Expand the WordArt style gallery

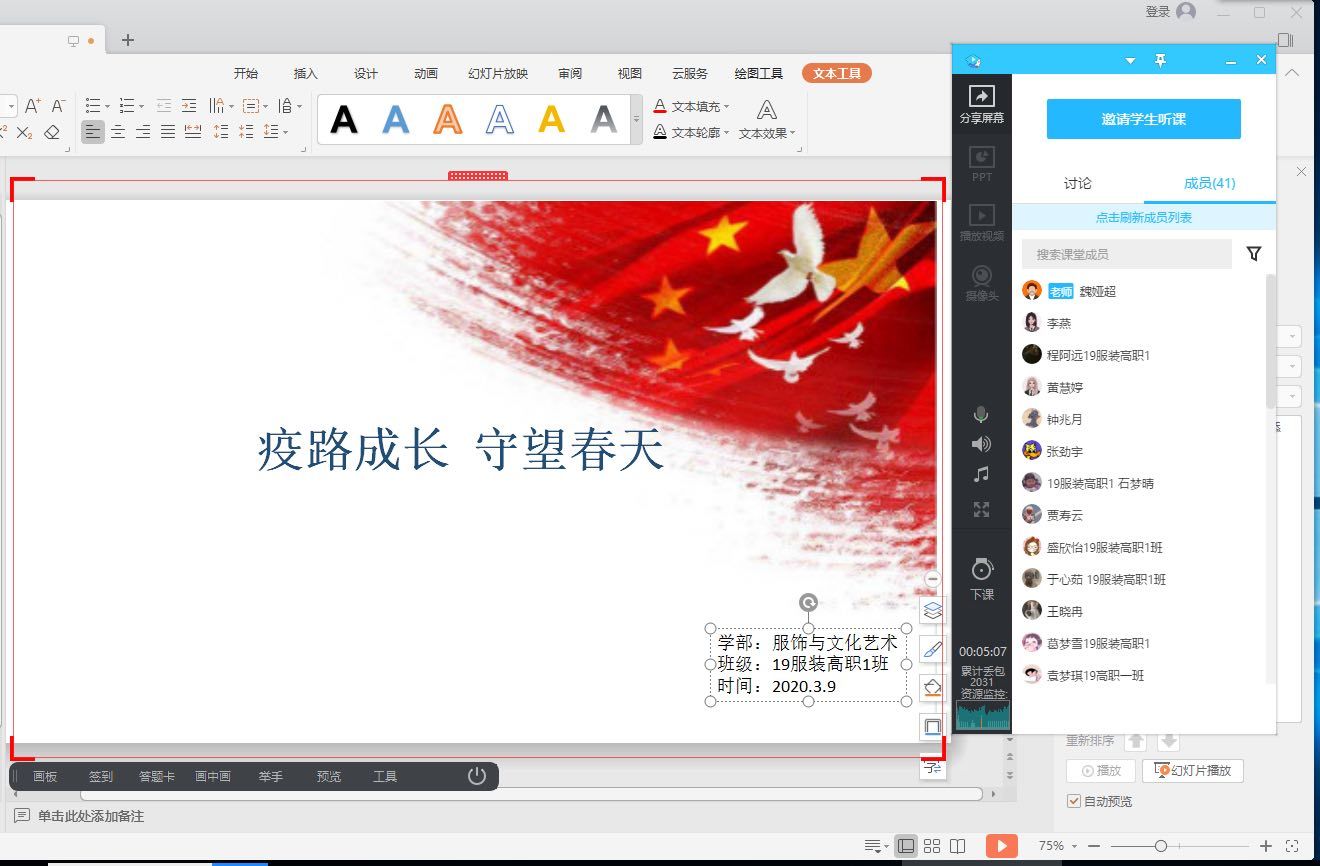pos(637,120)
